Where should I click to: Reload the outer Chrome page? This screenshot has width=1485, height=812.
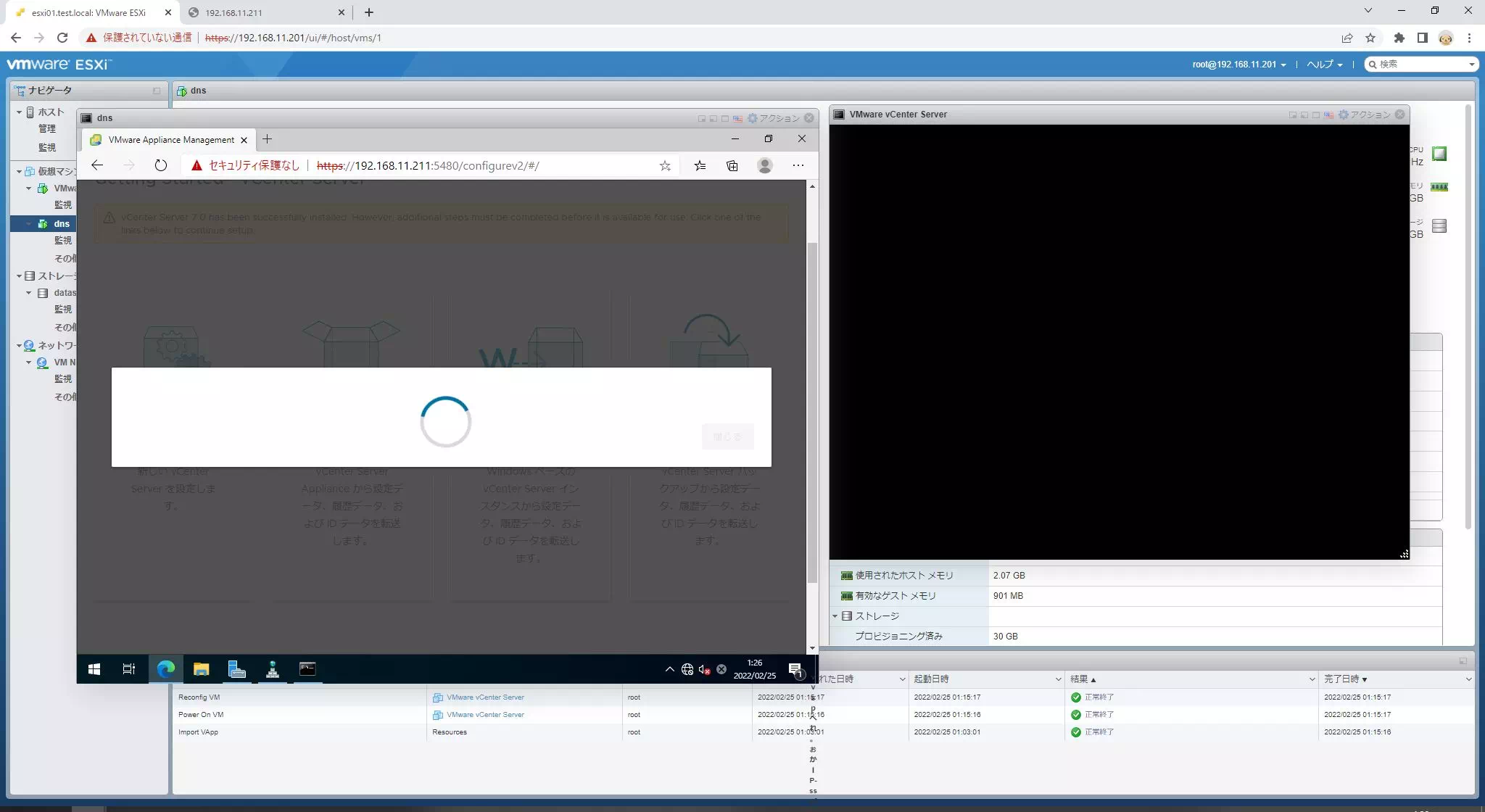tap(62, 38)
